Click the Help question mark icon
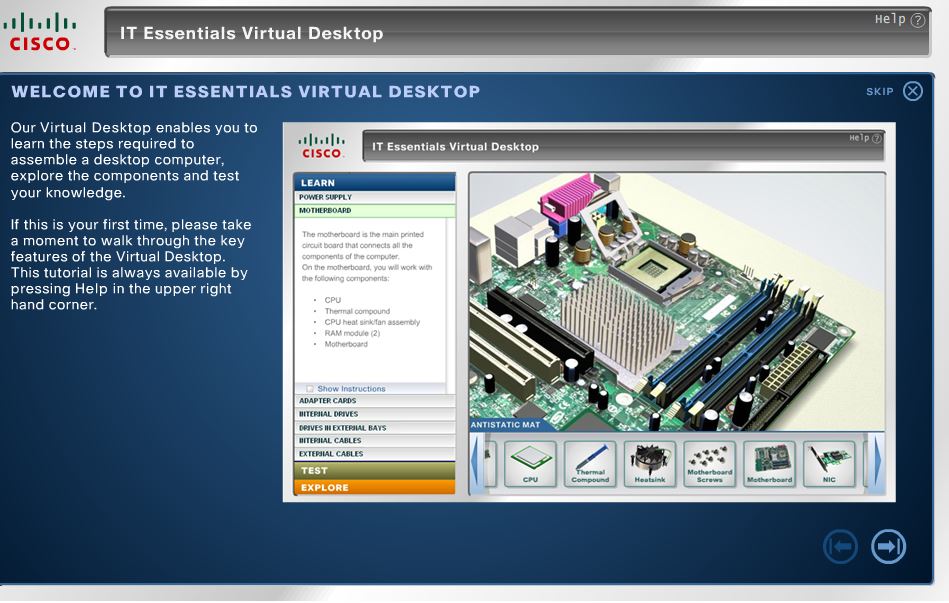The width and height of the screenshot is (949, 603). [917, 20]
